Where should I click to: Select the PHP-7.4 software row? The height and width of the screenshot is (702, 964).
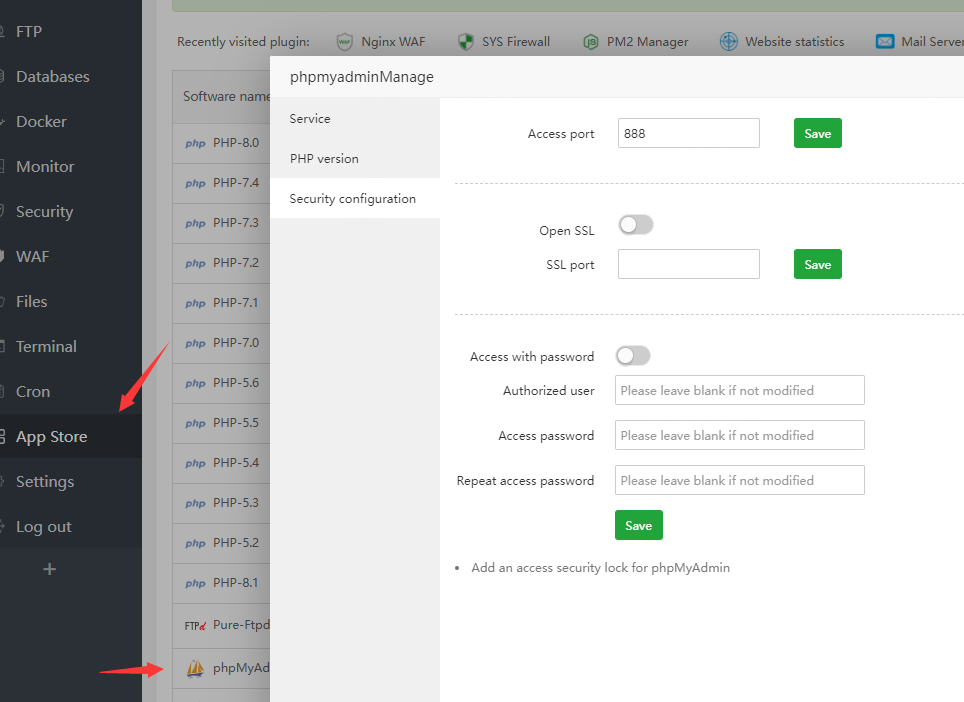coord(221,183)
